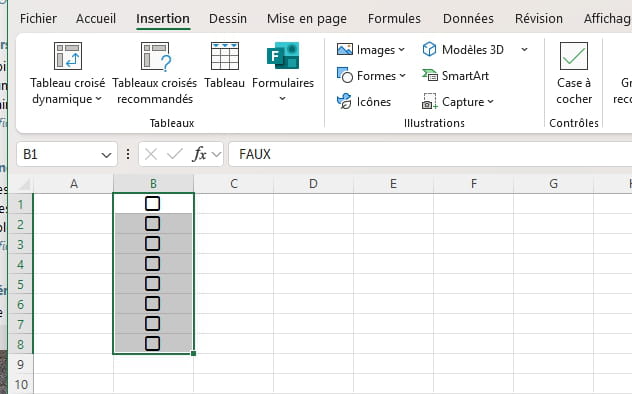The image size is (632, 394).
Task: Cancel the formula bar entry with X
Action: pos(151,154)
